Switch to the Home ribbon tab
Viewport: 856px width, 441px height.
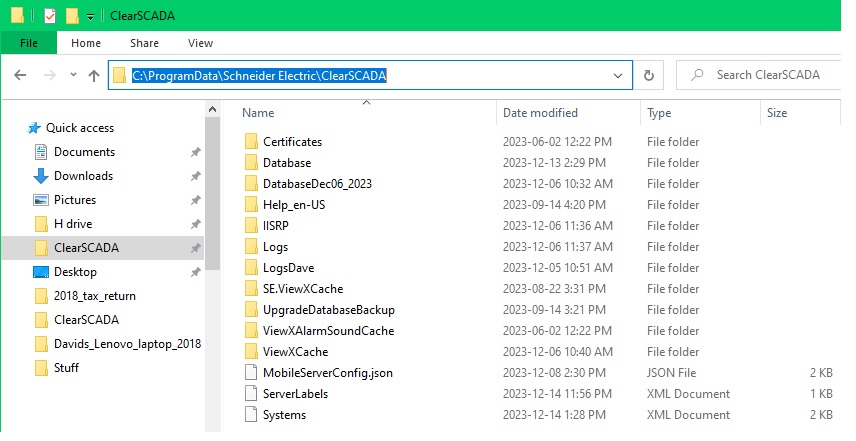coord(86,43)
